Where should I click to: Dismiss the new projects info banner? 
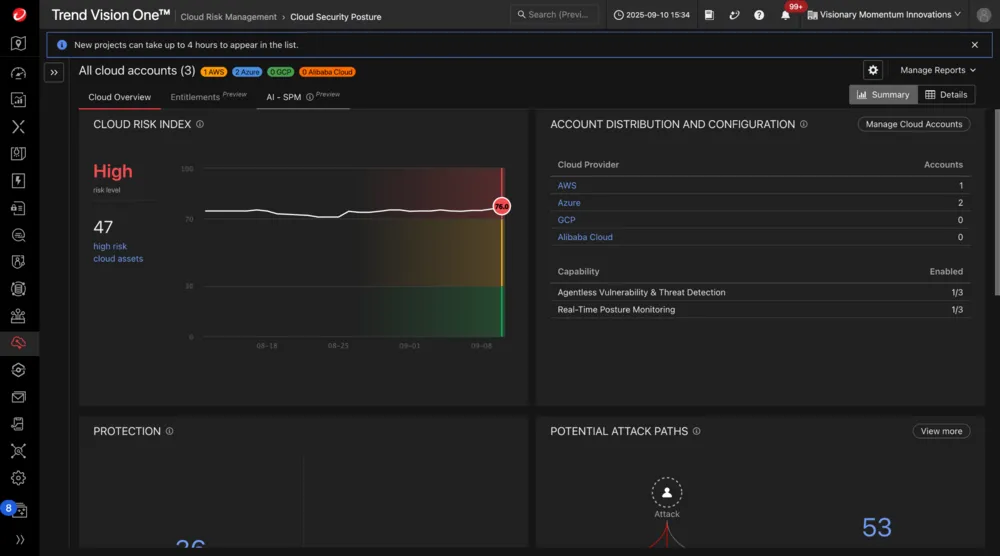(x=975, y=45)
